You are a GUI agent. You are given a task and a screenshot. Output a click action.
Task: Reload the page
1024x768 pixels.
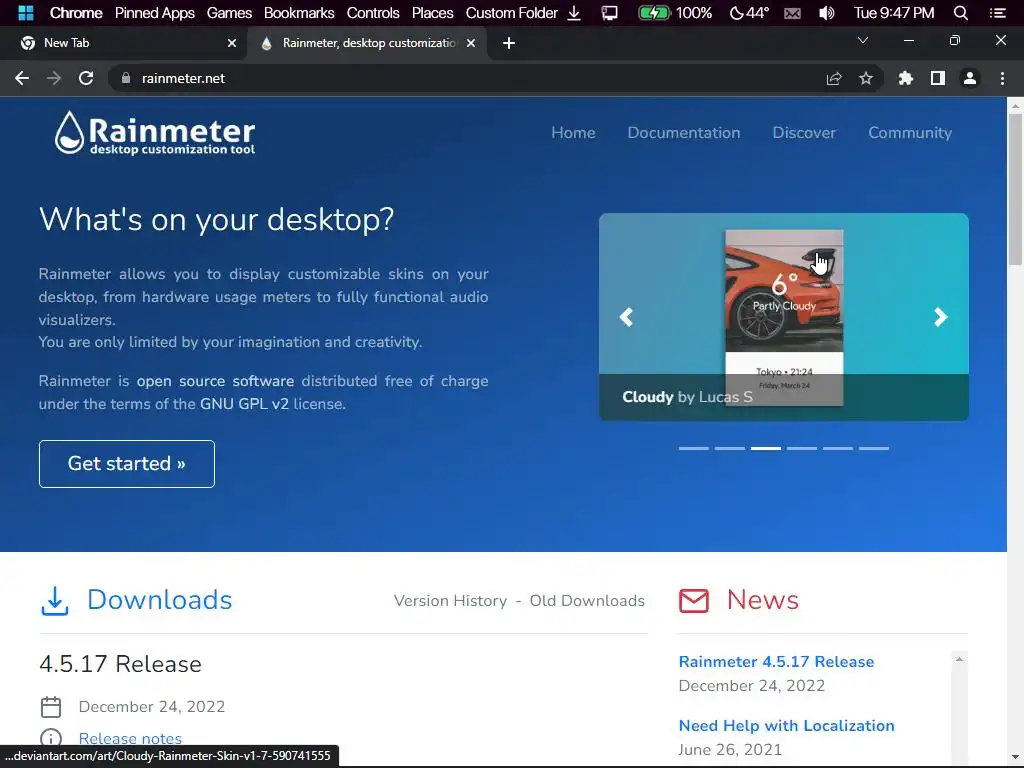click(86, 78)
